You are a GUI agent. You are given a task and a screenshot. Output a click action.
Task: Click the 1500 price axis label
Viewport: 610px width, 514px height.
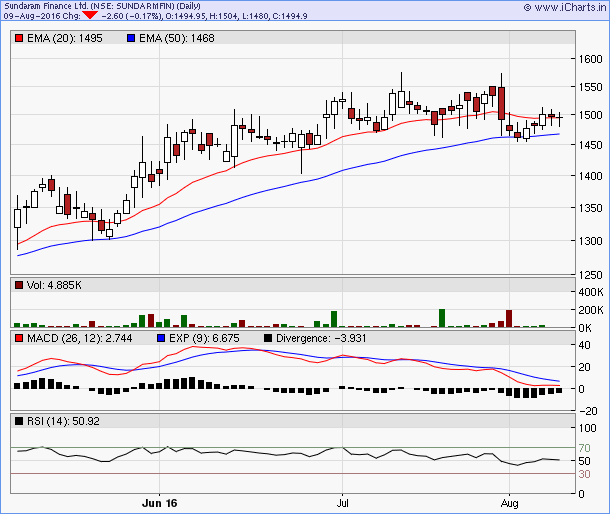(590, 116)
